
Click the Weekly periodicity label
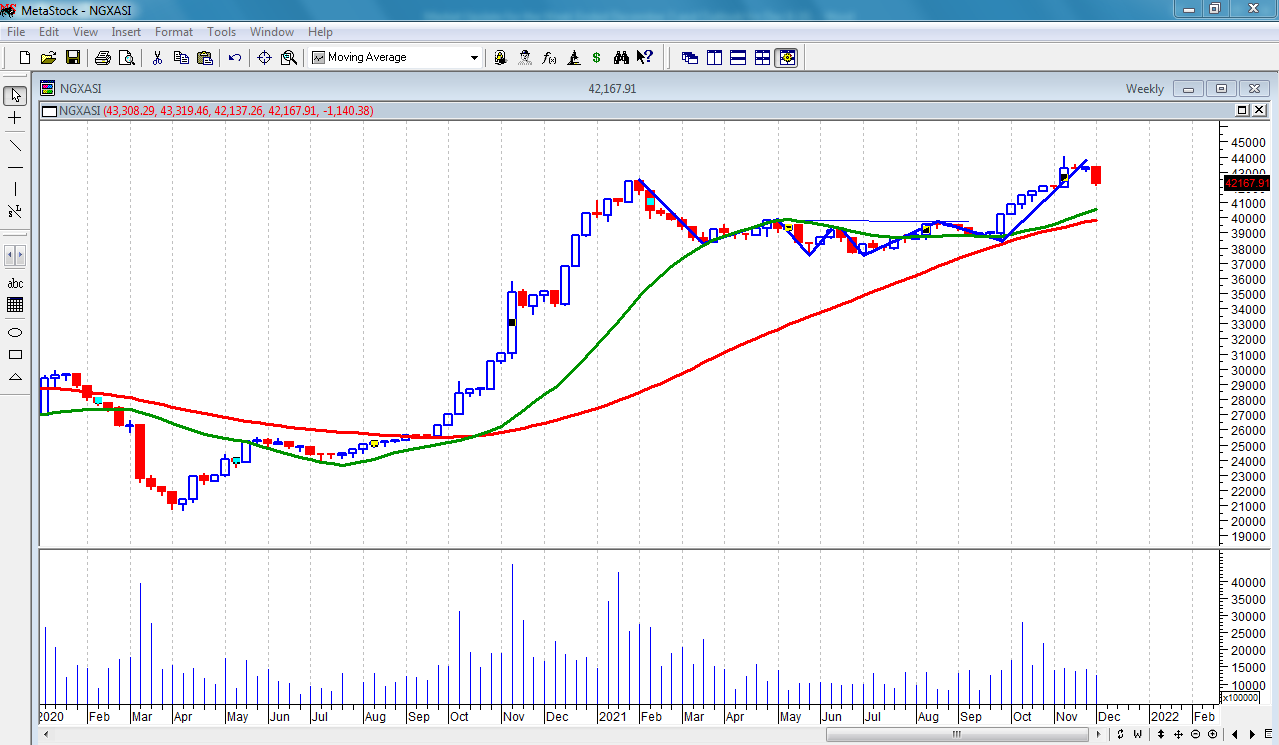coord(1144,89)
